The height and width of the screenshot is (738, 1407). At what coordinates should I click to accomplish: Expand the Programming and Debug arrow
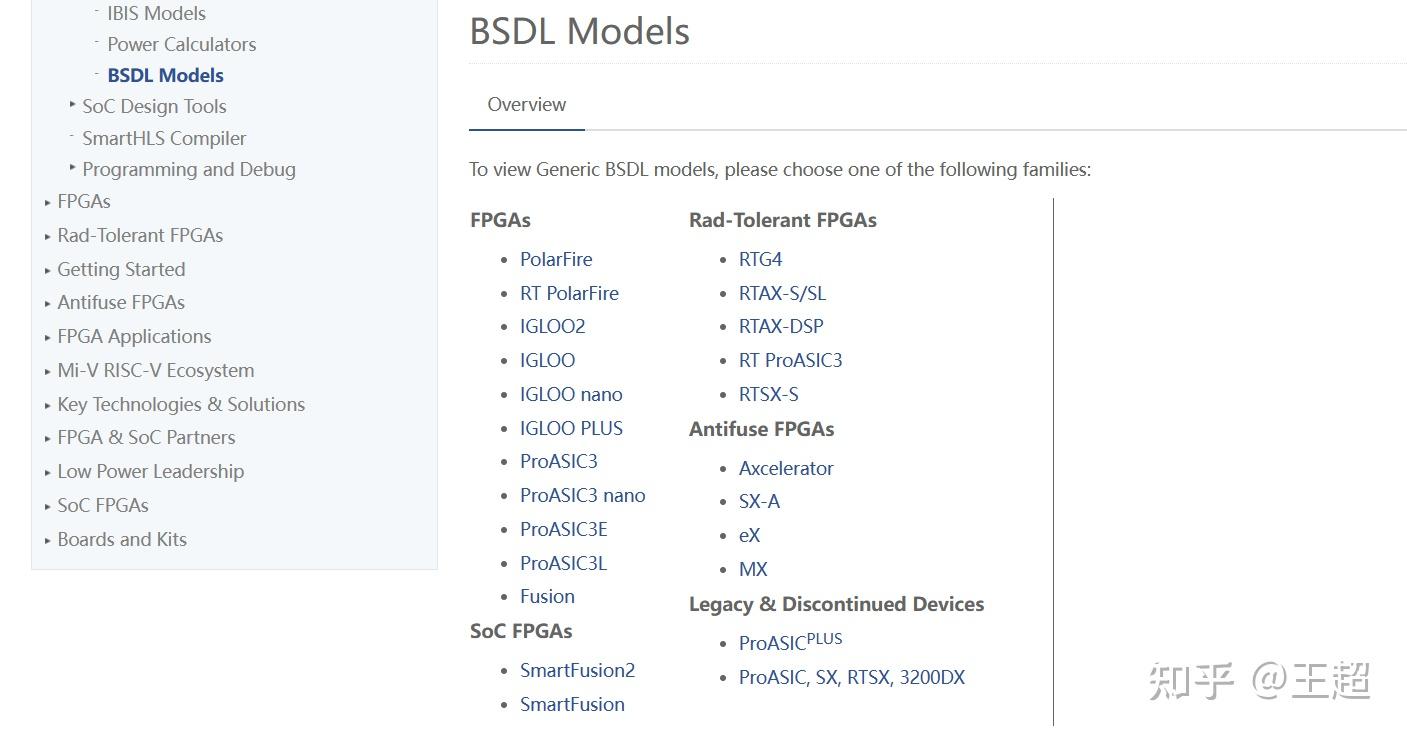73,167
